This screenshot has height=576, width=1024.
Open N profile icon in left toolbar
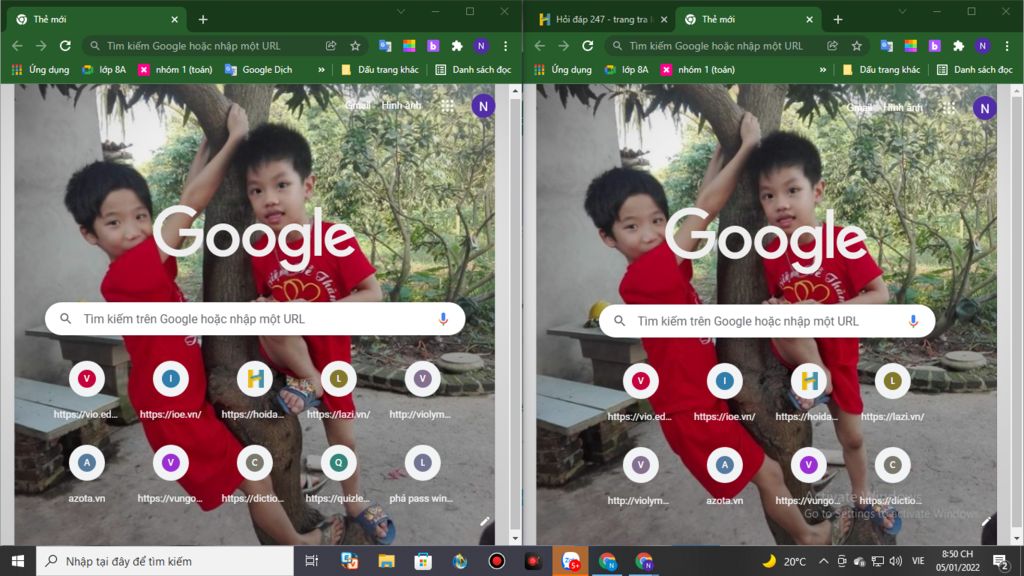pos(481,46)
